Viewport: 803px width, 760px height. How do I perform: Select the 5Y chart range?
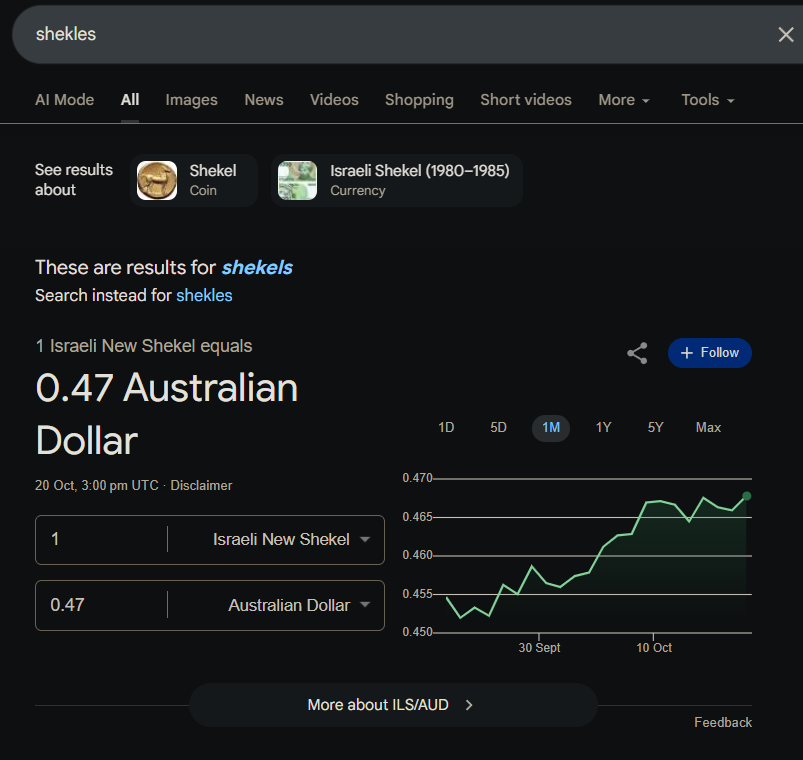656,428
